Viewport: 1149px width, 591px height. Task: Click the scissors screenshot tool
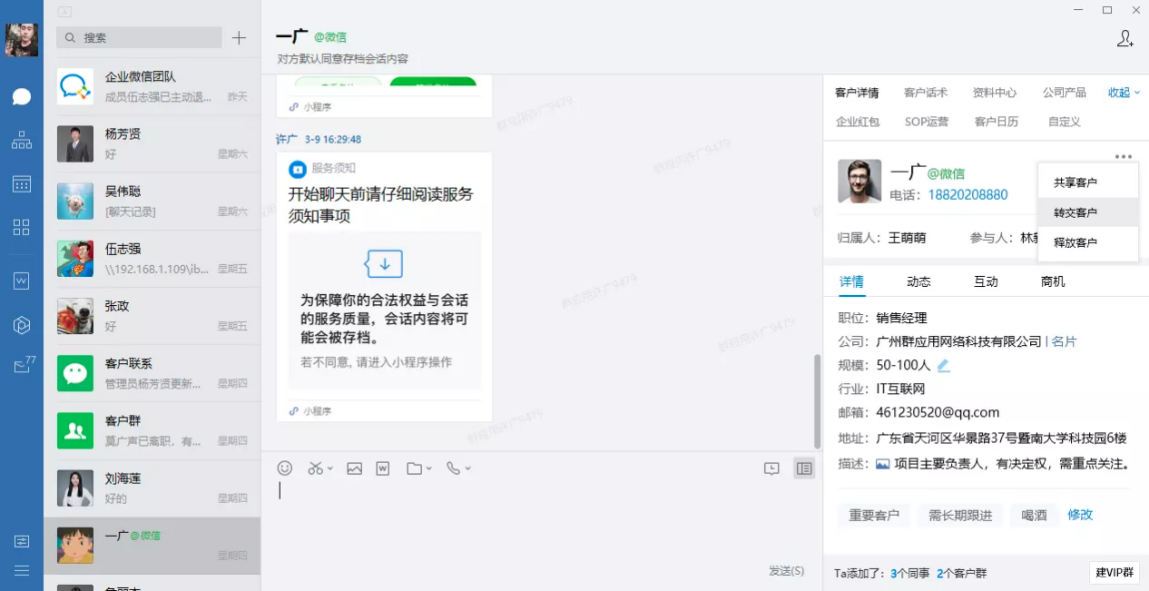click(315, 468)
